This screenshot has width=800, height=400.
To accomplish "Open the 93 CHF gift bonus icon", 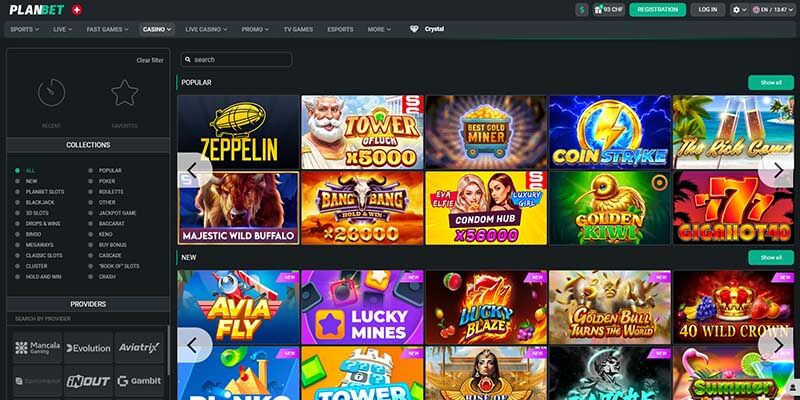I will coord(609,10).
